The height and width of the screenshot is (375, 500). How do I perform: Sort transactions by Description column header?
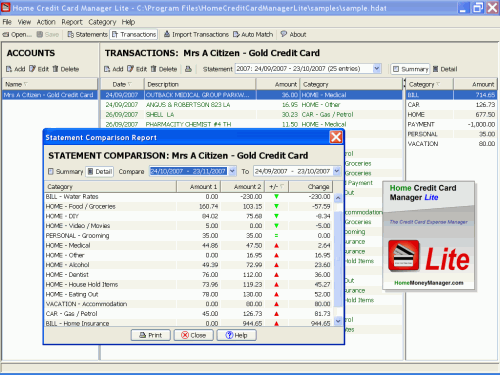(x=200, y=84)
